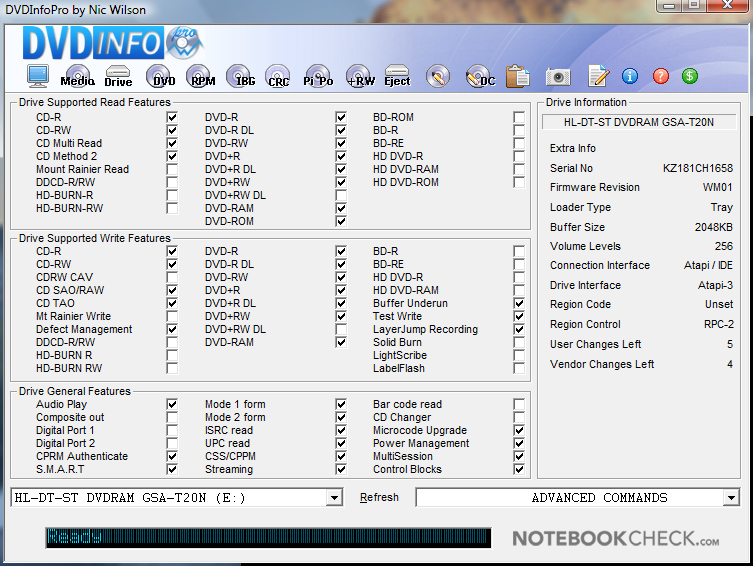Open the drive selection dropdown arrow
This screenshot has width=753, height=566.
tap(334, 498)
